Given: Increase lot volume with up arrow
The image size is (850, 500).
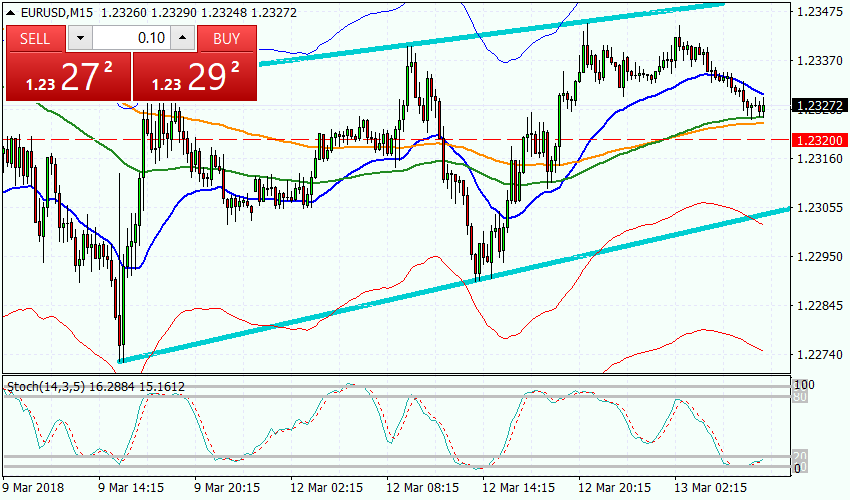Looking at the screenshot, I should coord(182,39).
